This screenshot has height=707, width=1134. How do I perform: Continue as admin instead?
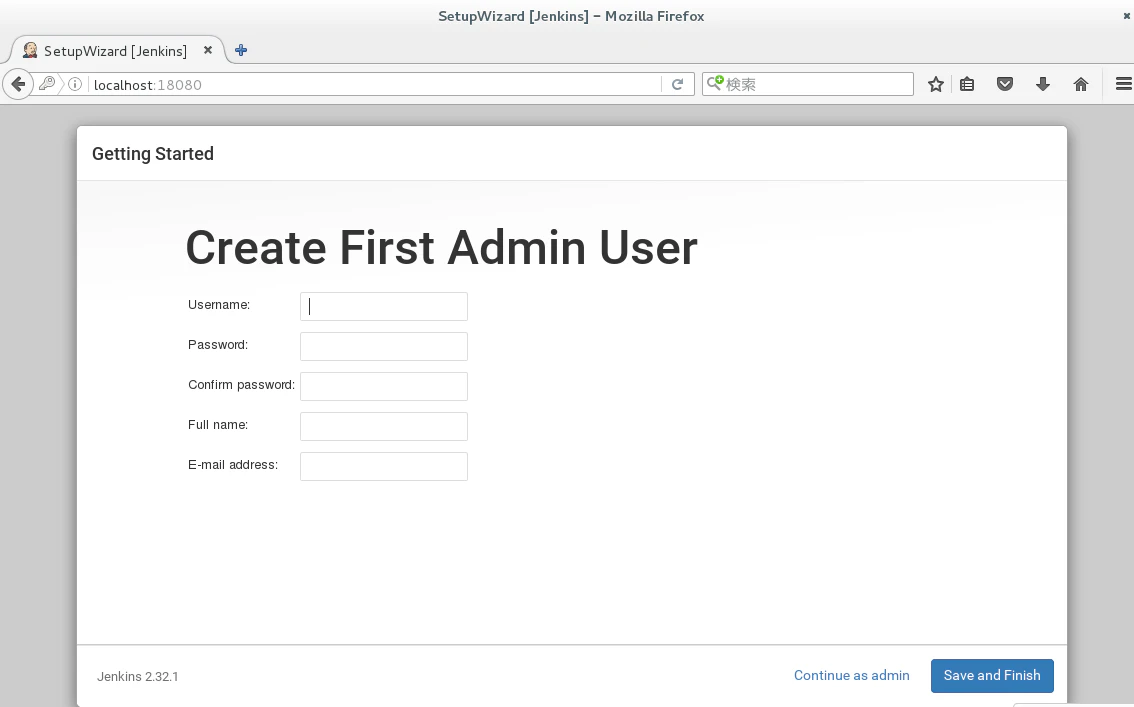[x=851, y=675]
